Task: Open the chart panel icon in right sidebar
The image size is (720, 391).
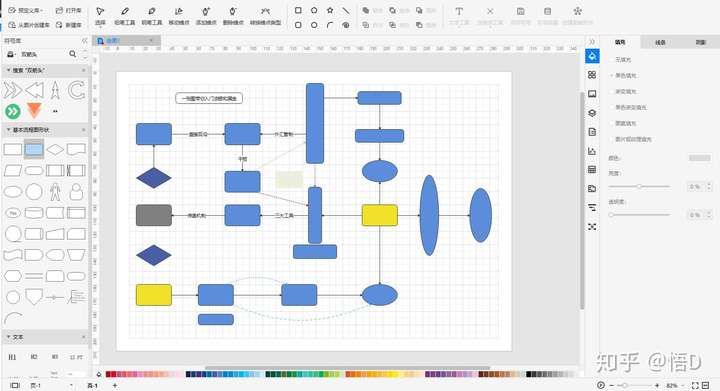Action: (592, 151)
